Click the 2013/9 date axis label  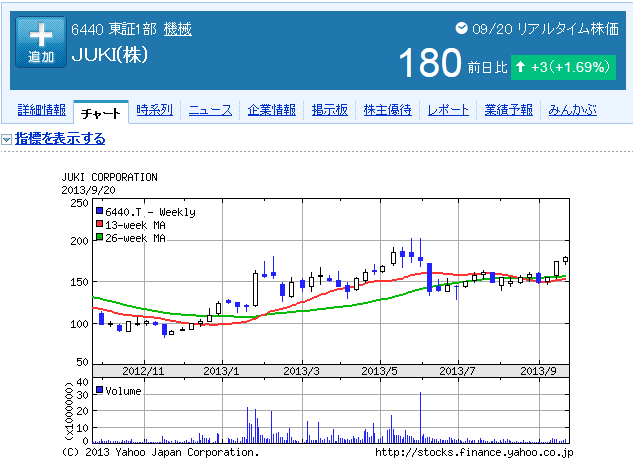[x=538, y=371]
